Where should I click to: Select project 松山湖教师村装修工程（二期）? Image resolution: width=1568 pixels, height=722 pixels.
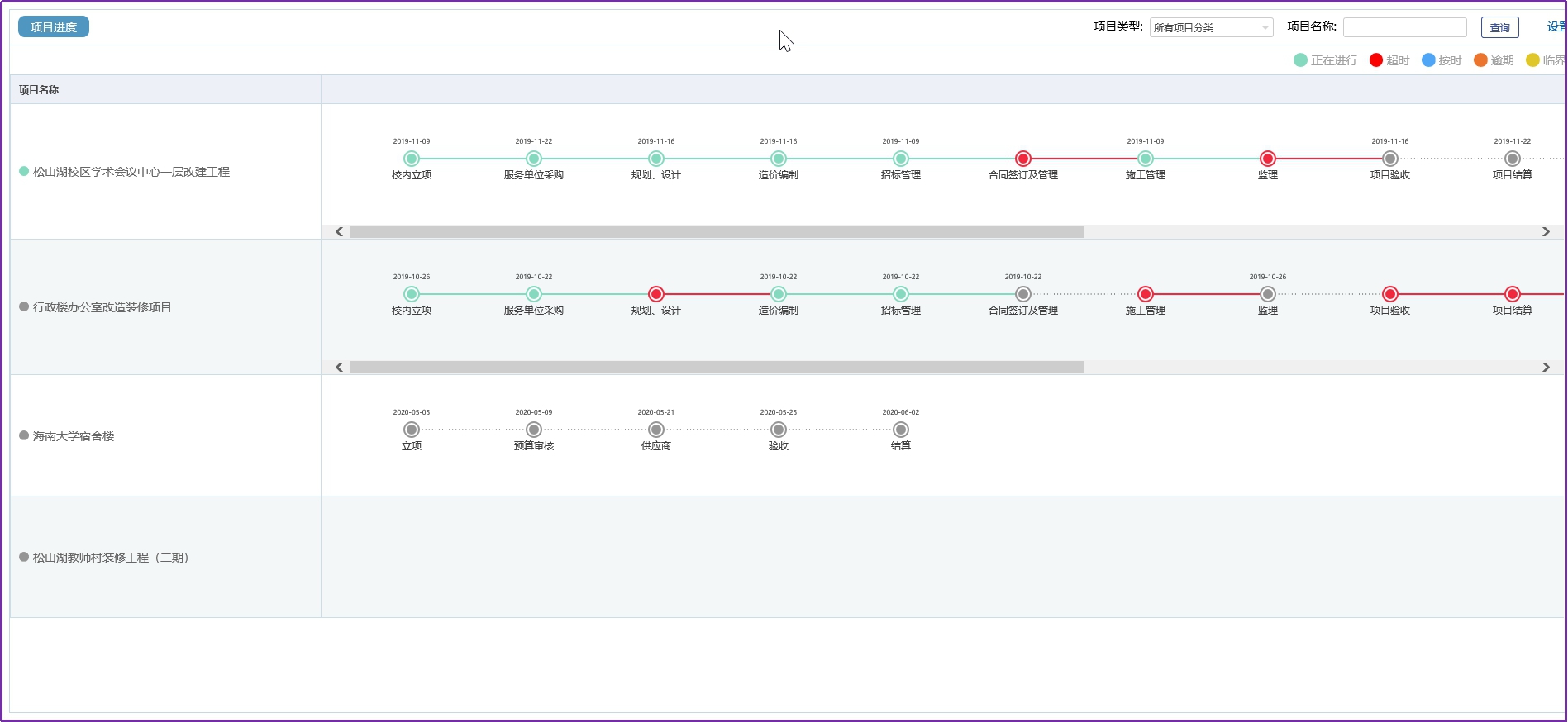111,558
